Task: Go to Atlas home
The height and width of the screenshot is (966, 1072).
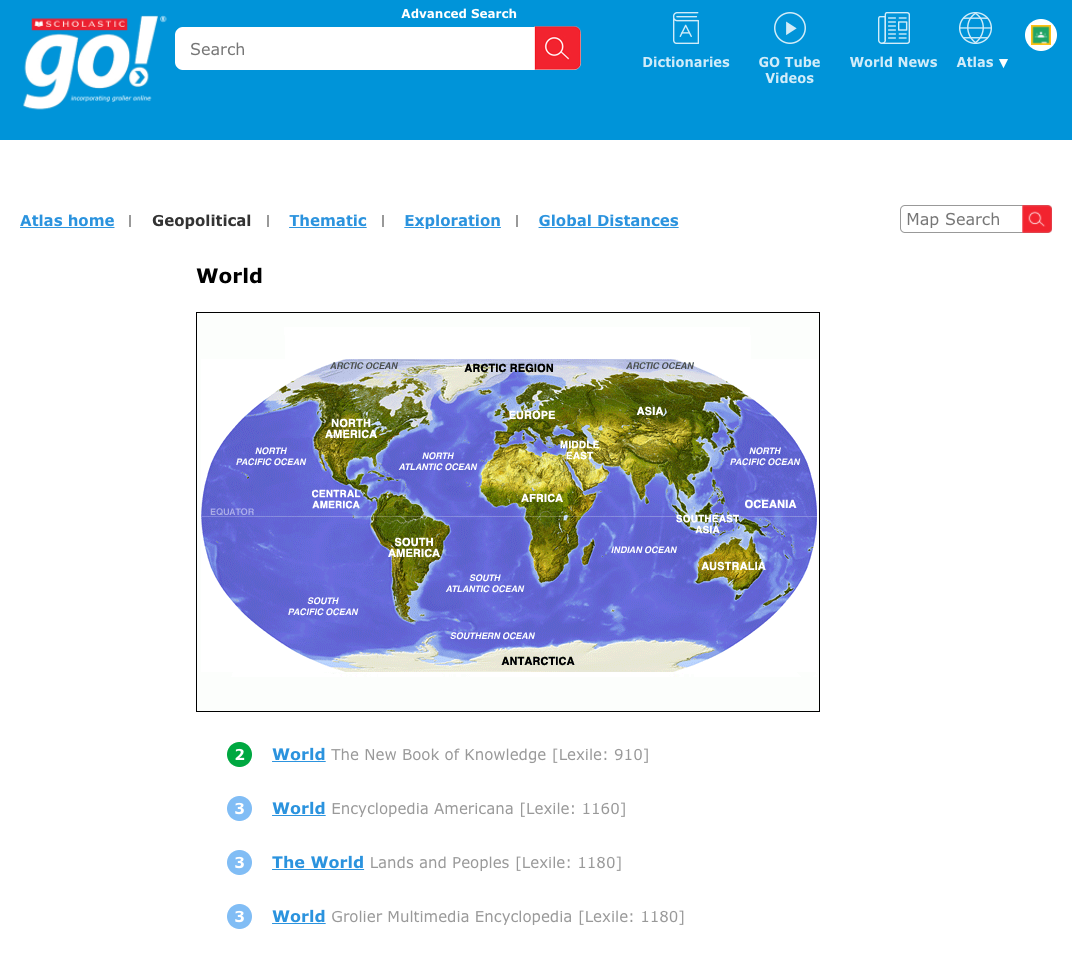Action: pos(67,220)
